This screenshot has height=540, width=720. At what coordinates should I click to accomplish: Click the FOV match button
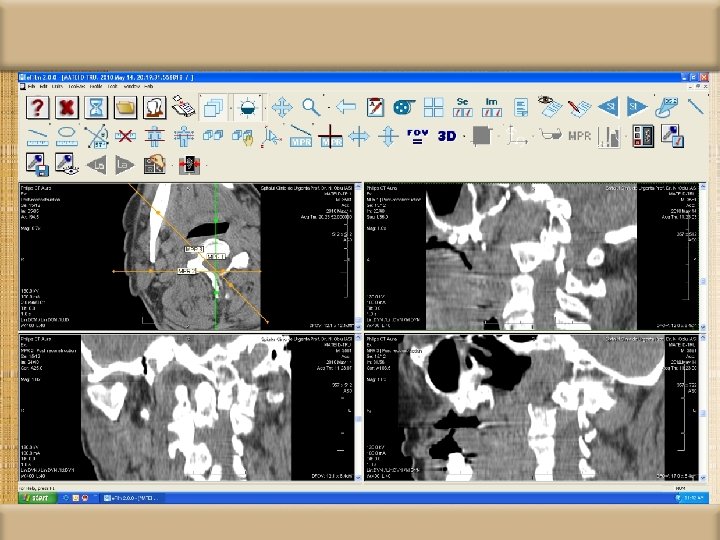click(x=417, y=136)
